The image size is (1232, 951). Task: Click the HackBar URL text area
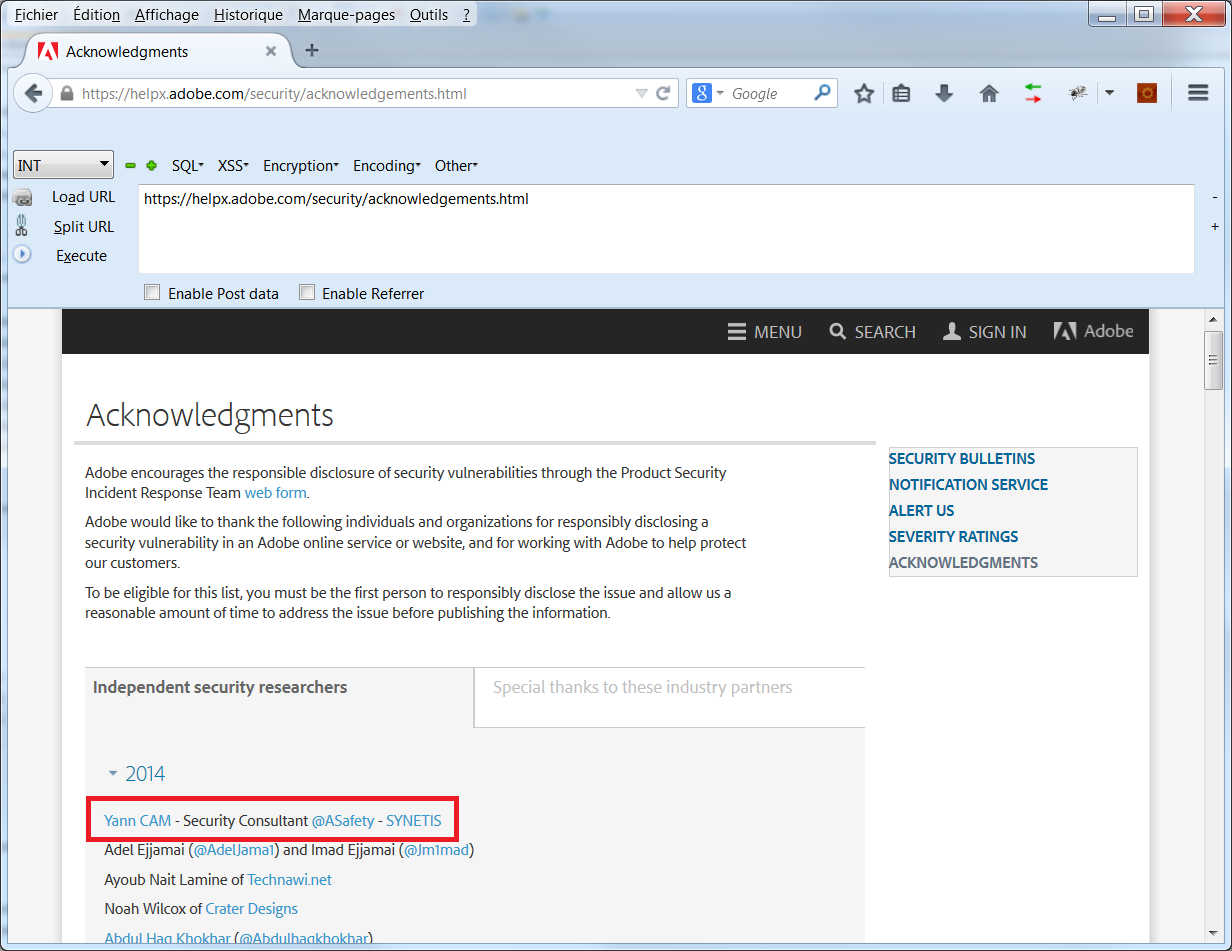(666, 228)
